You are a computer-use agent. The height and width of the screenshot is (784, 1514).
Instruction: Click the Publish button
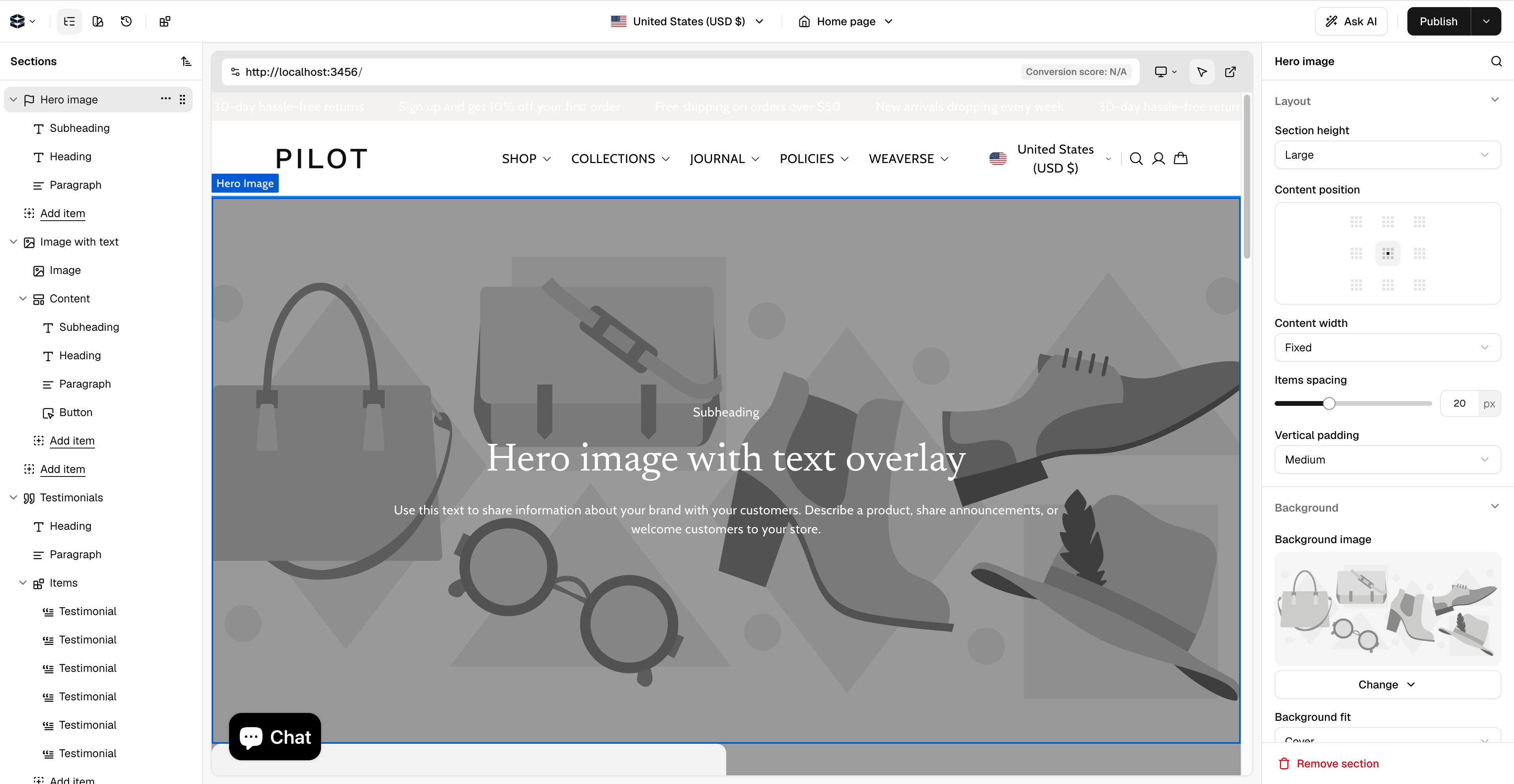(x=1438, y=21)
